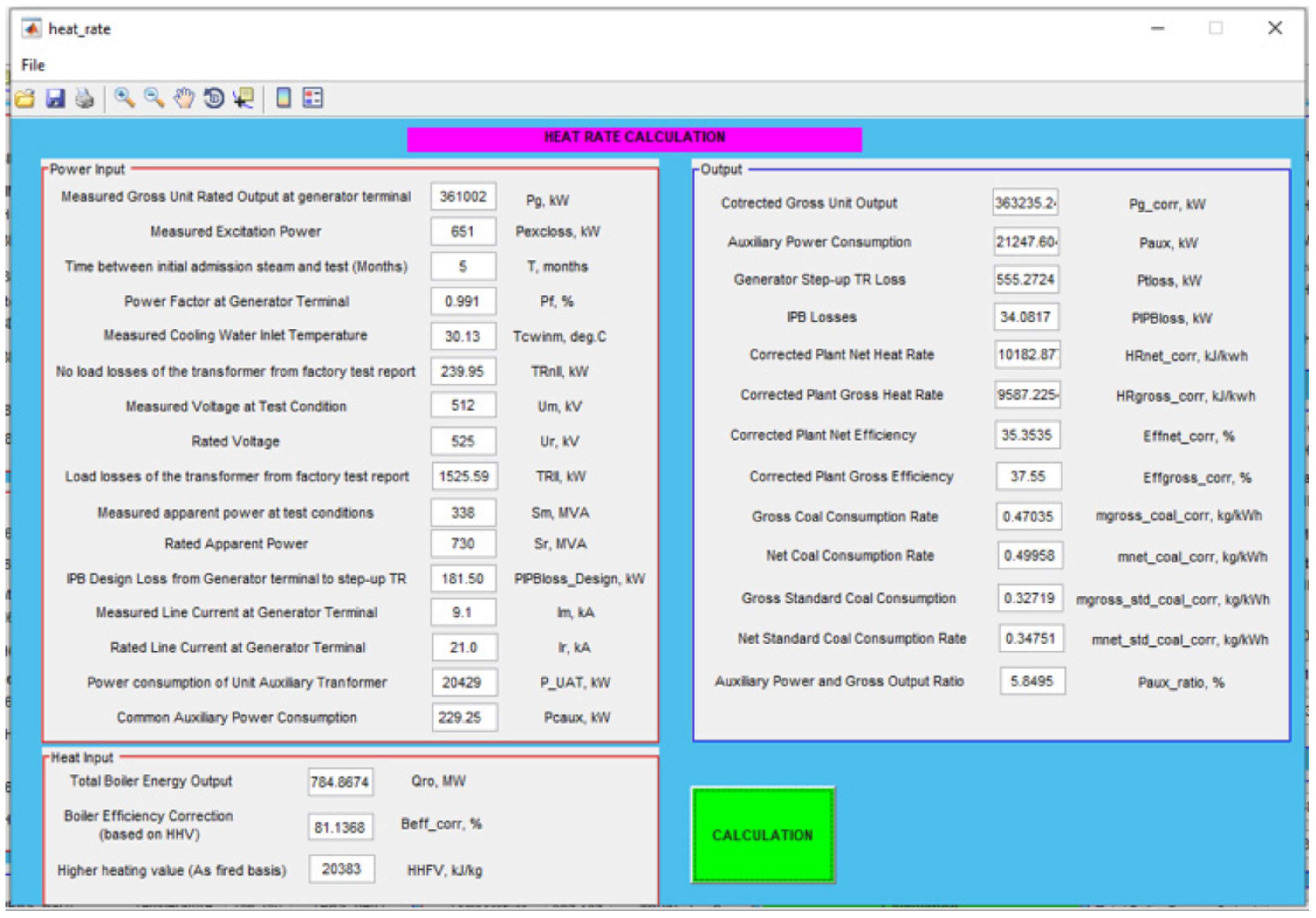The image size is (1316, 918).
Task: Click the Higher heating value input field
Action: [342, 869]
